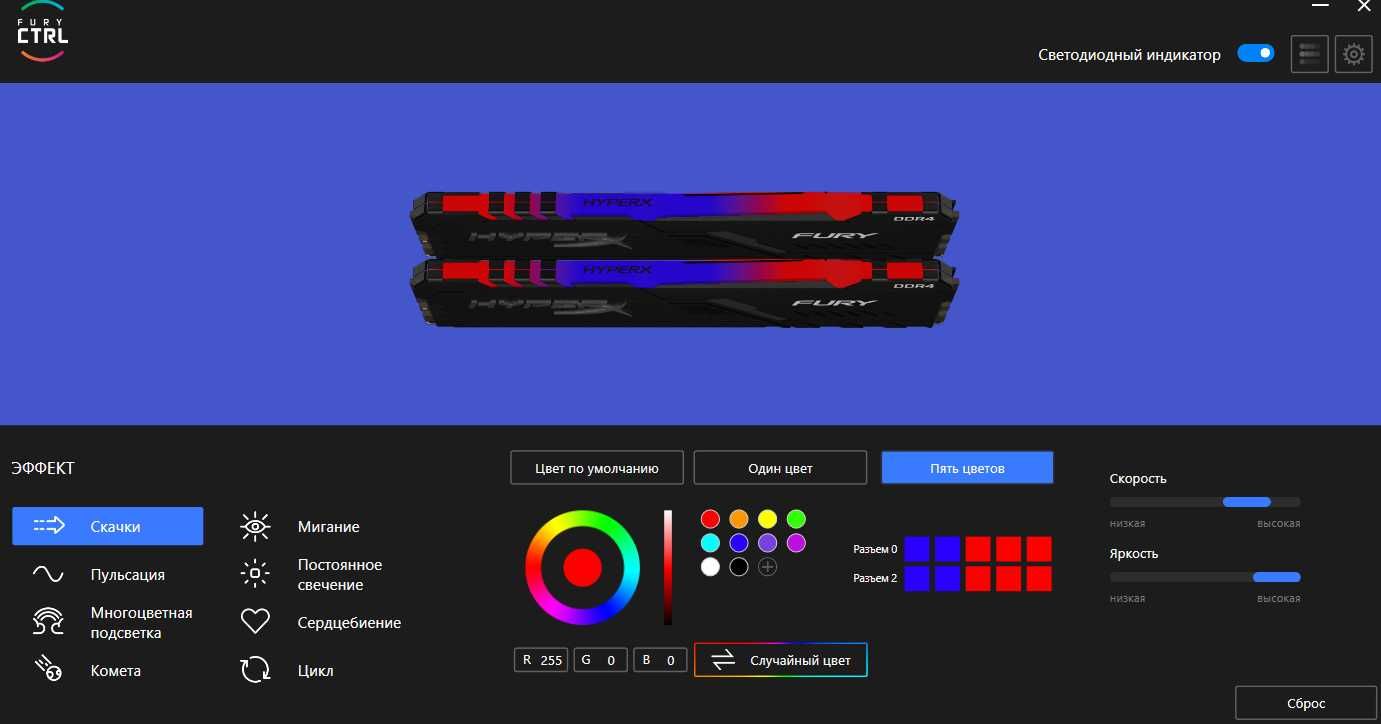
Task: Pick the white preset color swatch
Action: tap(710, 567)
